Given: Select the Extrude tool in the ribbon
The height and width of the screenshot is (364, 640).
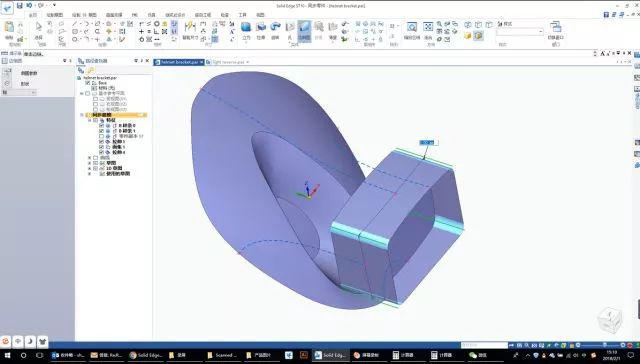Looking at the screenshot, I should point(261,30).
